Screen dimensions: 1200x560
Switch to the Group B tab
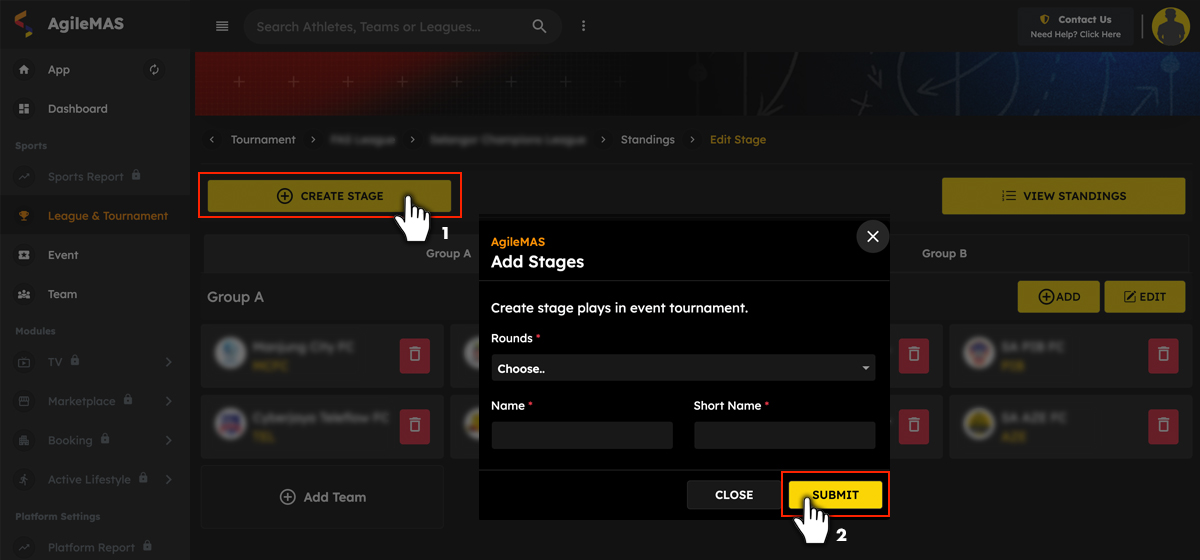click(x=944, y=254)
